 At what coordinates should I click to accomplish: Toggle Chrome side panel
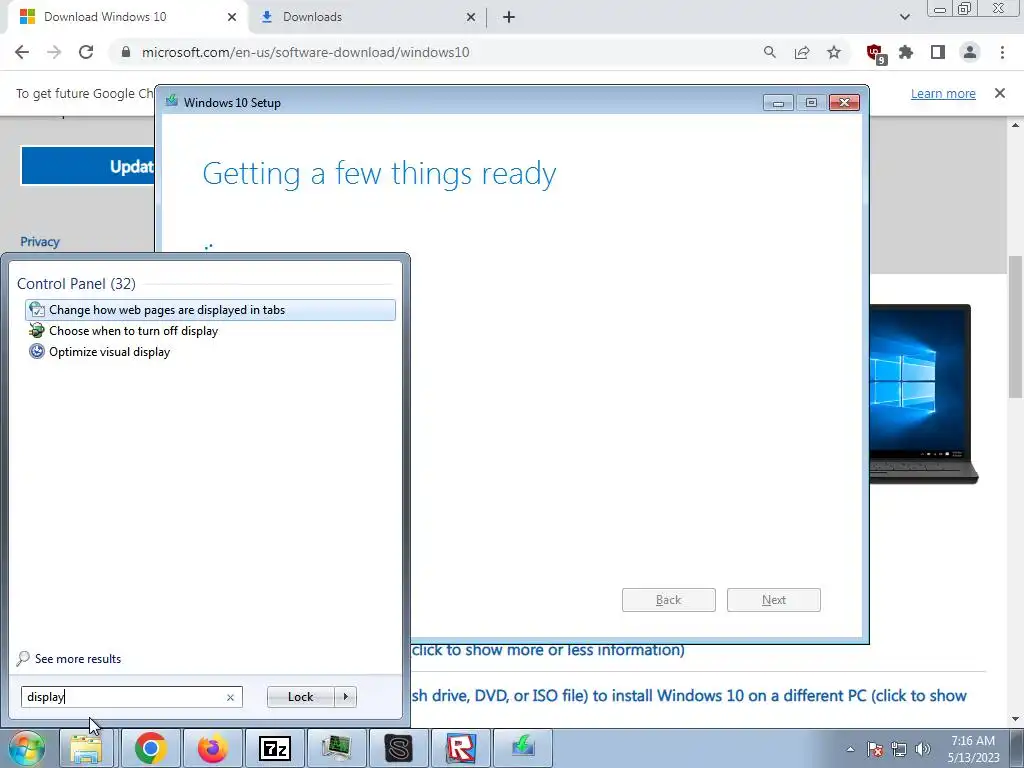[x=938, y=52]
